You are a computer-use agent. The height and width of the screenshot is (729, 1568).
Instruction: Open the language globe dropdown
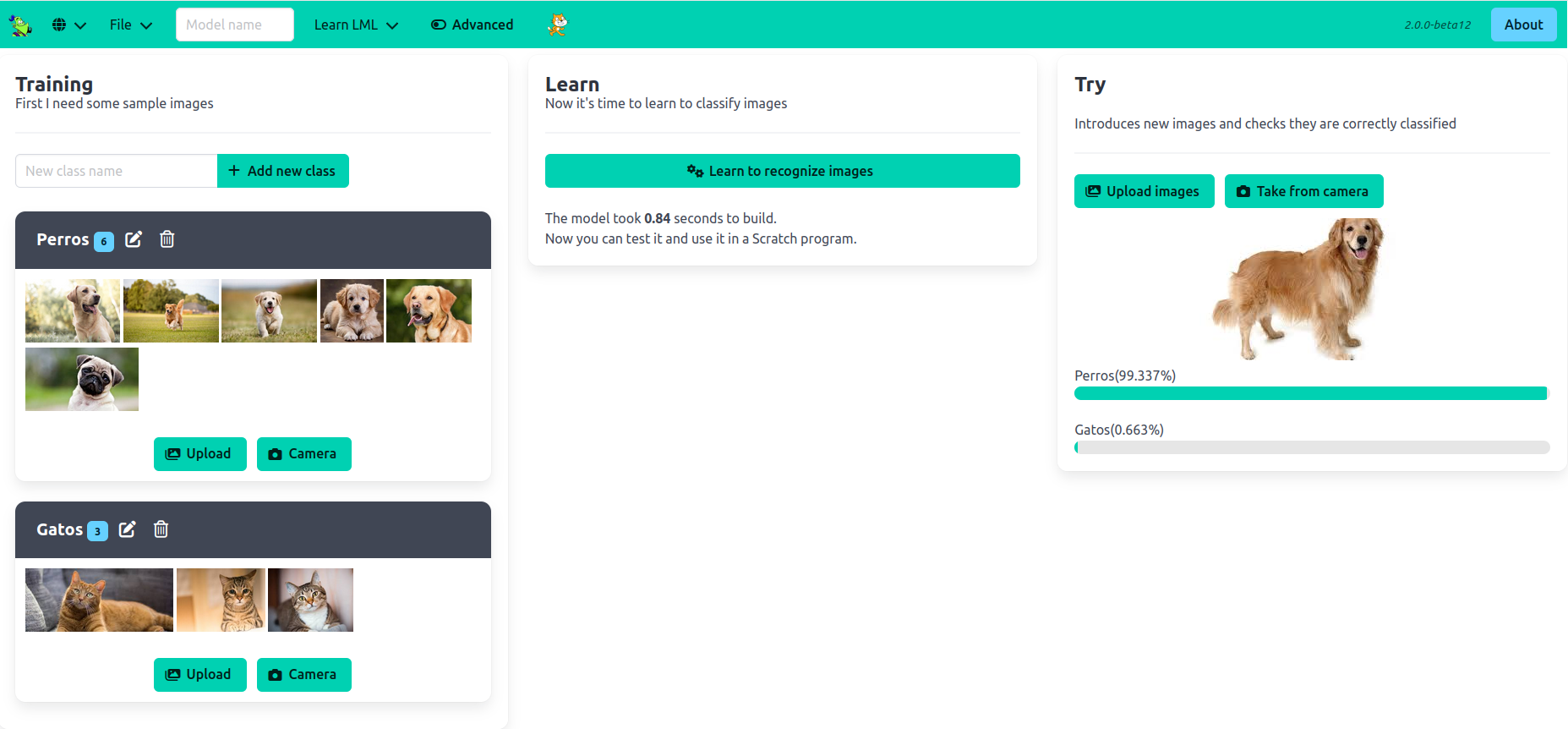[x=68, y=25]
